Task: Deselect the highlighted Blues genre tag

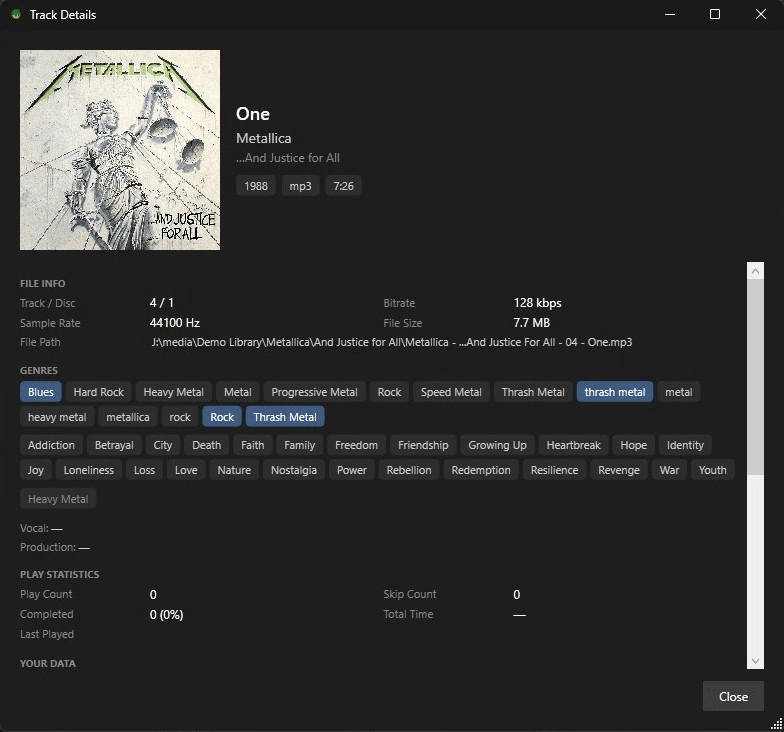Action: pos(41,392)
